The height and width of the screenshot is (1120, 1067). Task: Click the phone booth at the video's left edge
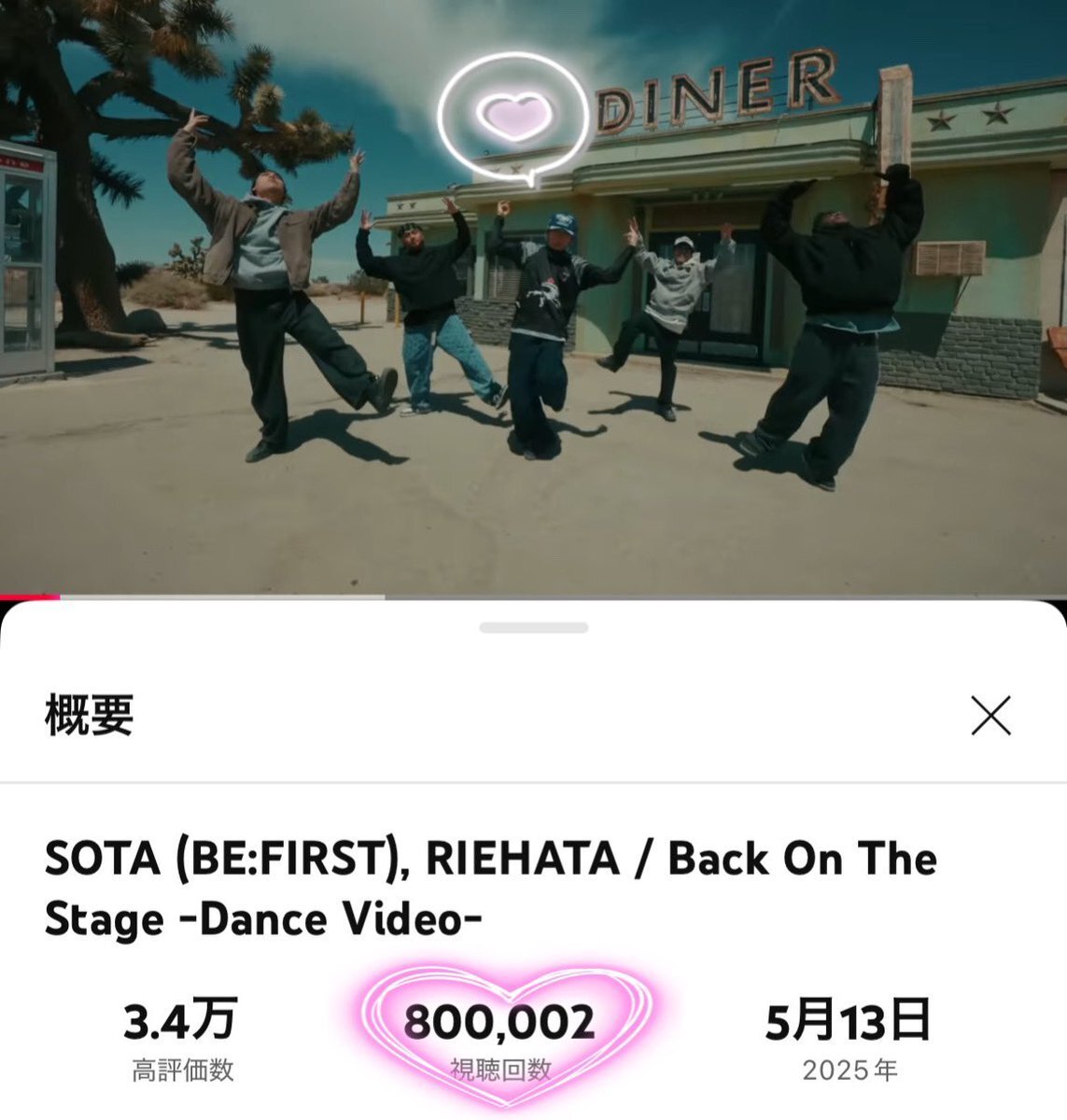point(26,261)
